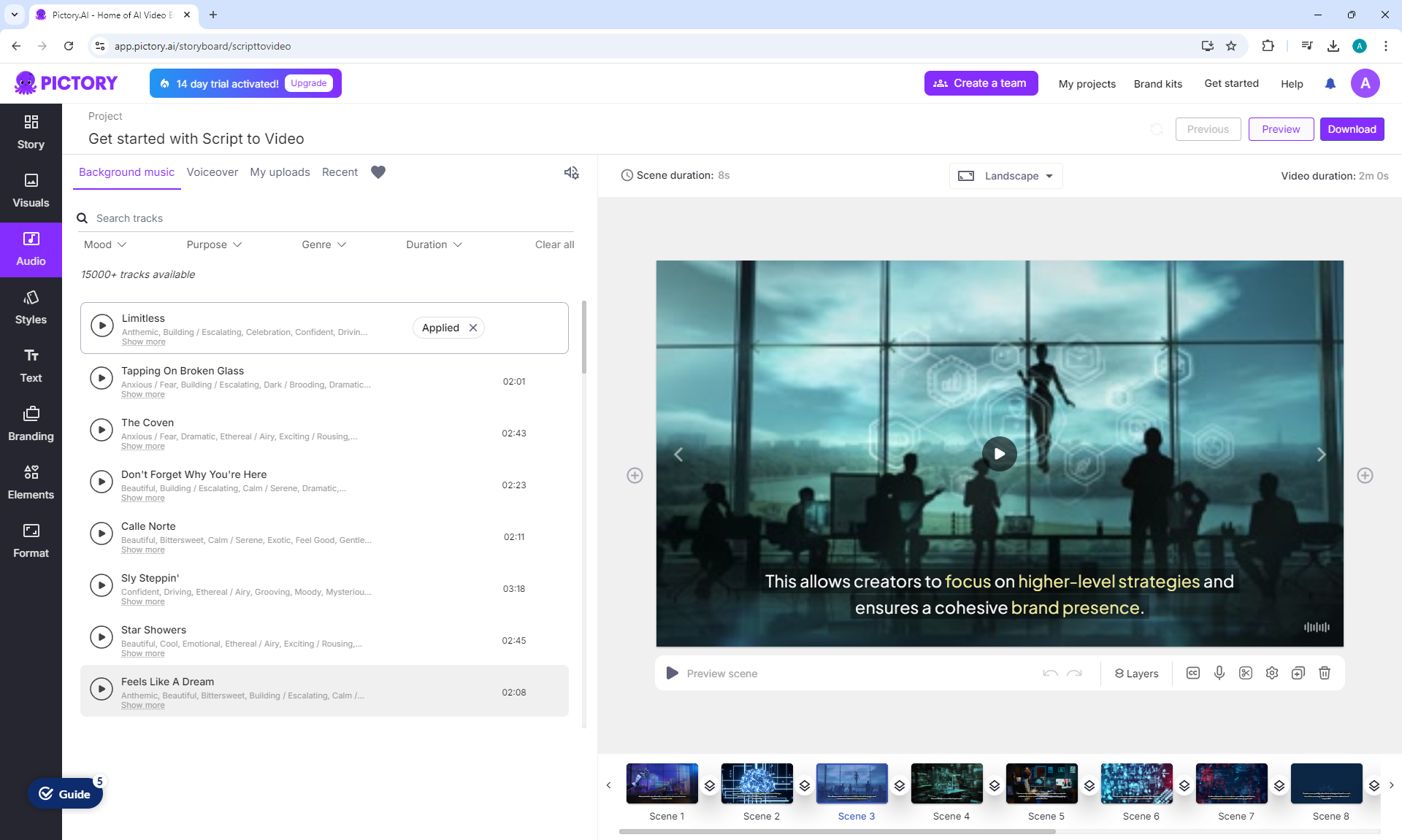
Task: Open the Elements sidebar panel
Action: point(31,482)
